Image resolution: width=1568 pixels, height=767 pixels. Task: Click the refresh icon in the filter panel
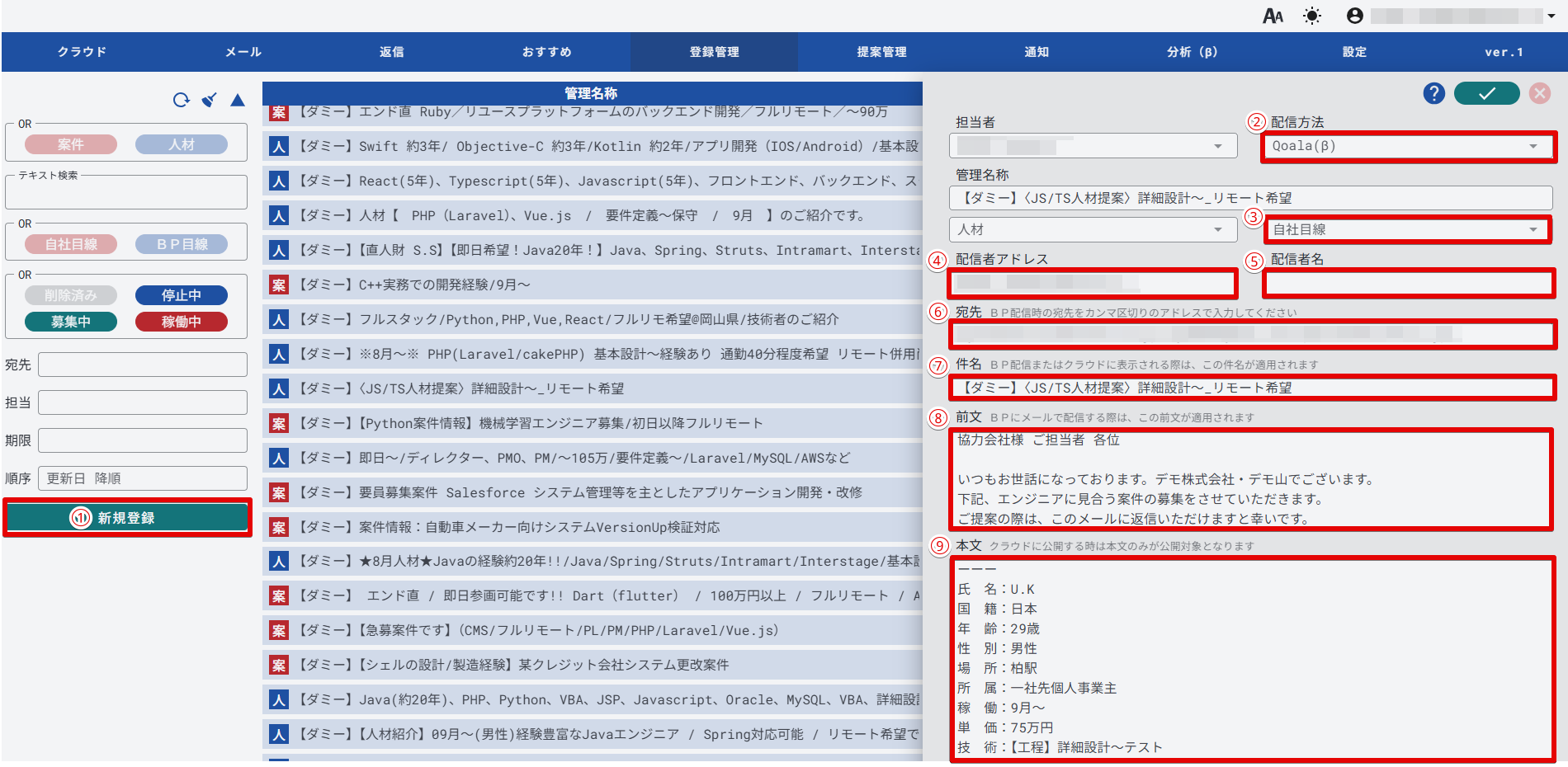point(181,100)
